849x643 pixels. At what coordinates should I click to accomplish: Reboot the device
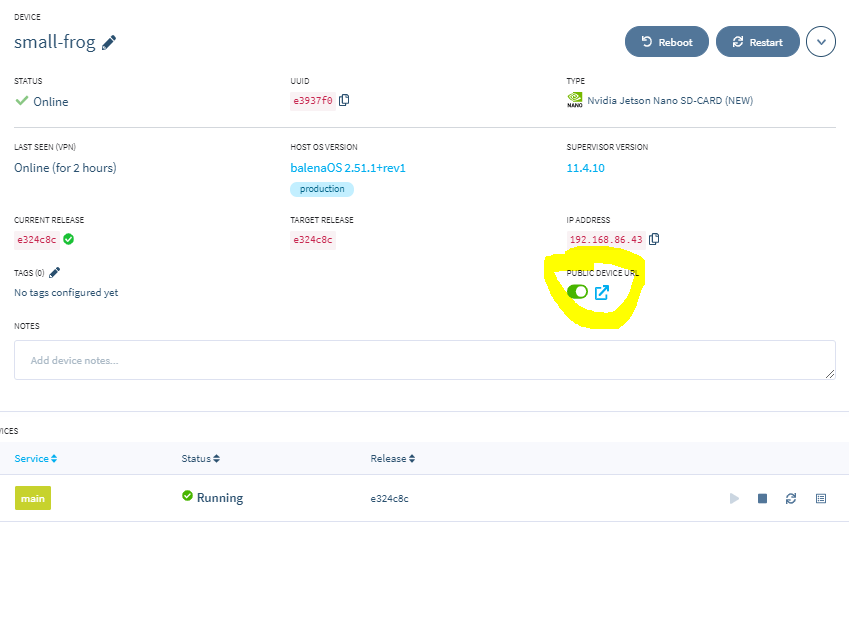[x=666, y=41]
